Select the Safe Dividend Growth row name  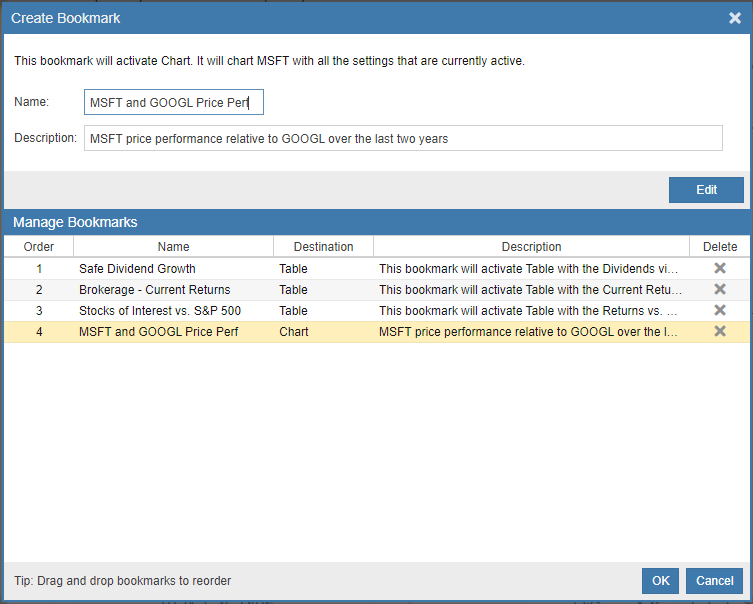[137, 268]
